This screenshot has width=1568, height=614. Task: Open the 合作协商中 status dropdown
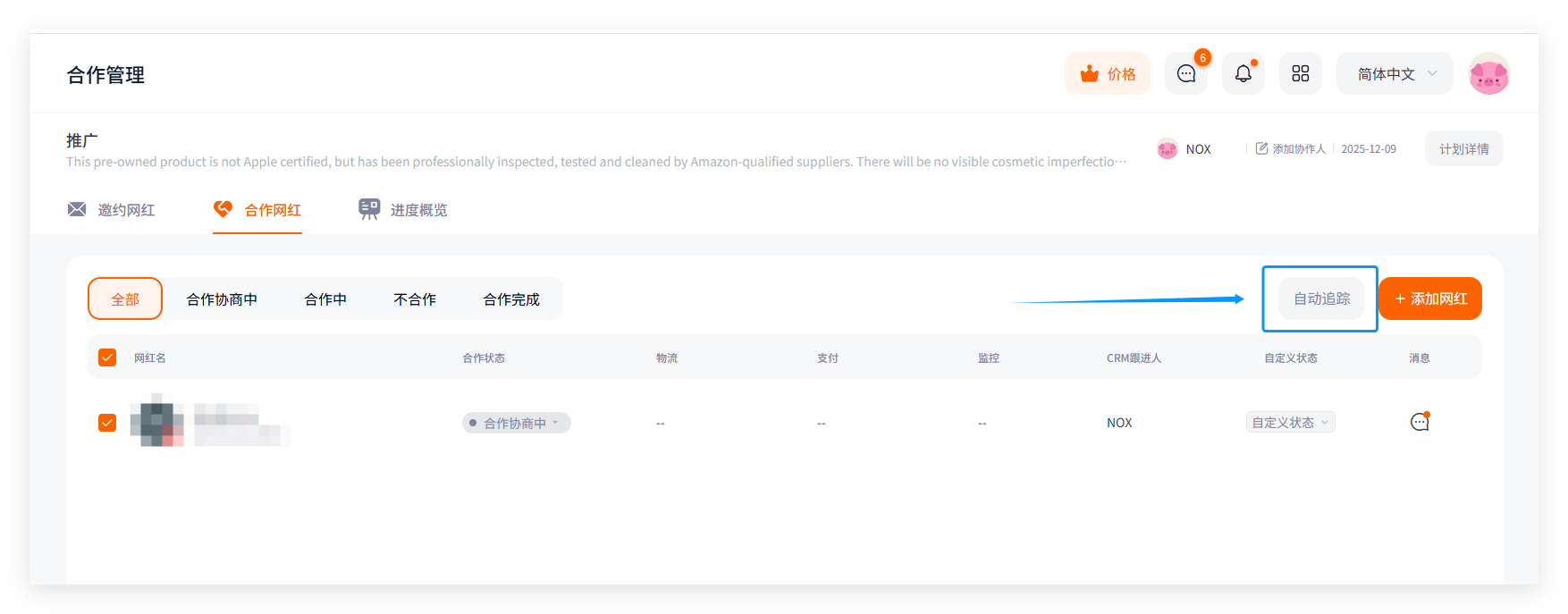point(516,423)
